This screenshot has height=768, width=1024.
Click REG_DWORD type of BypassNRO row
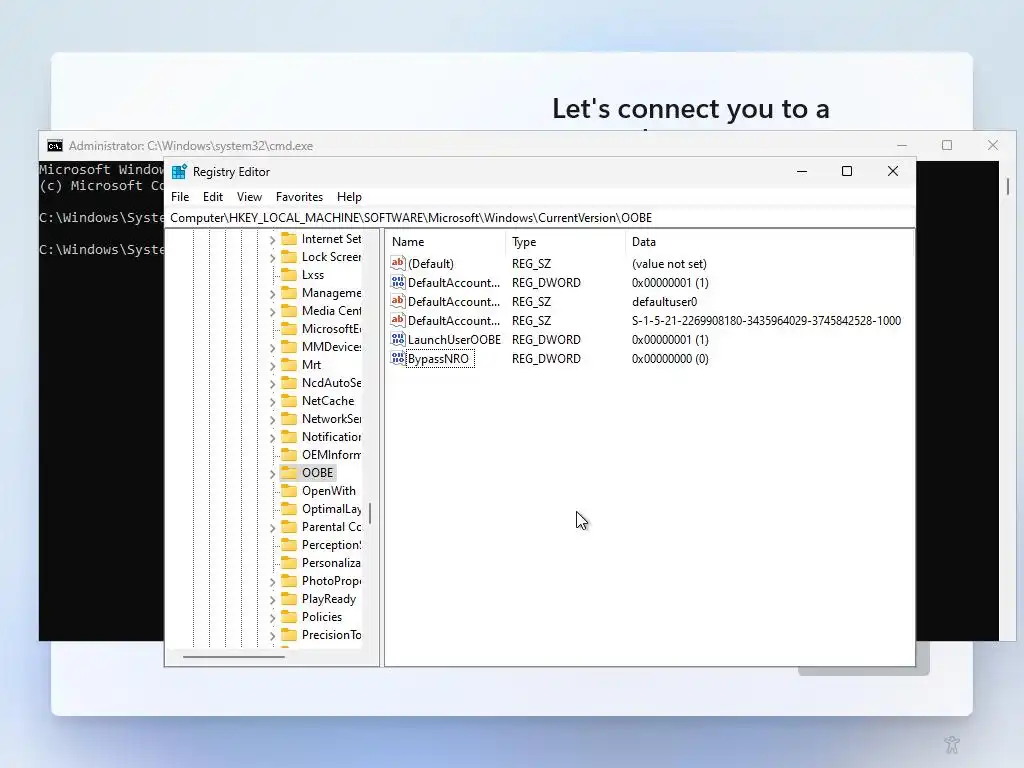[546, 359]
